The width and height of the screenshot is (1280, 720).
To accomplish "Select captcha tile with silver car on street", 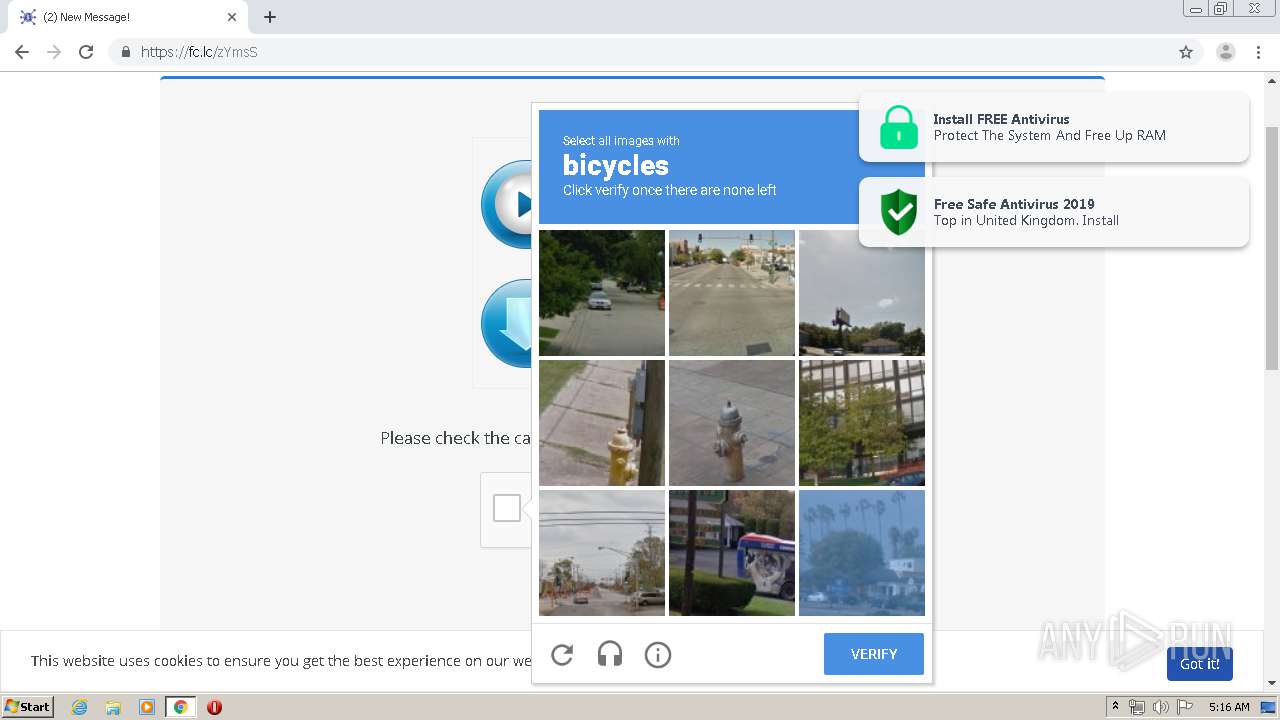I will point(602,293).
